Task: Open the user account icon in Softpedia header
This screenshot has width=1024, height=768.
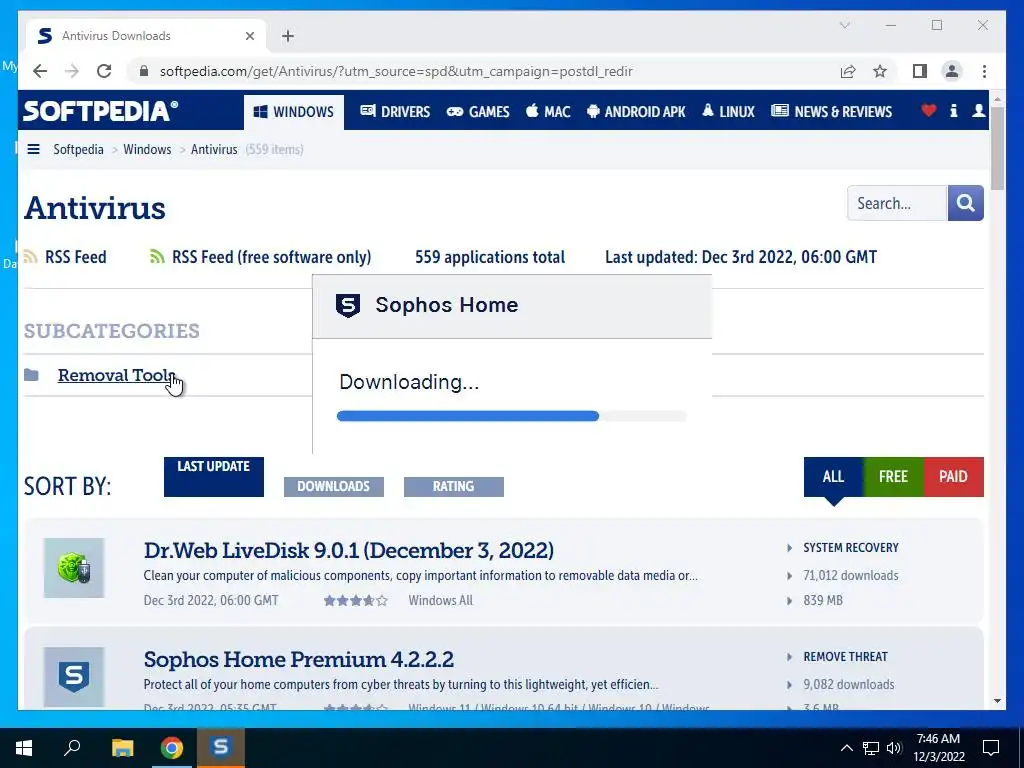Action: (978, 110)
